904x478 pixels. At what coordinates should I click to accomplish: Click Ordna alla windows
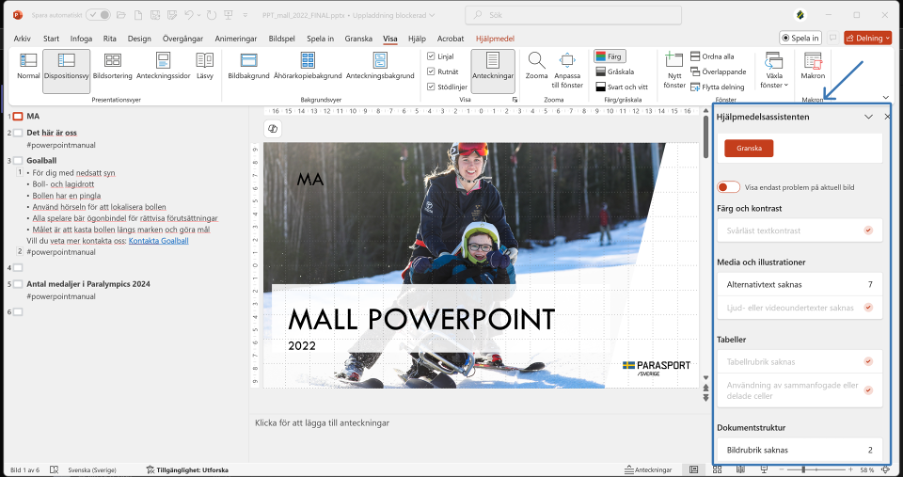[x=713, y=57]
